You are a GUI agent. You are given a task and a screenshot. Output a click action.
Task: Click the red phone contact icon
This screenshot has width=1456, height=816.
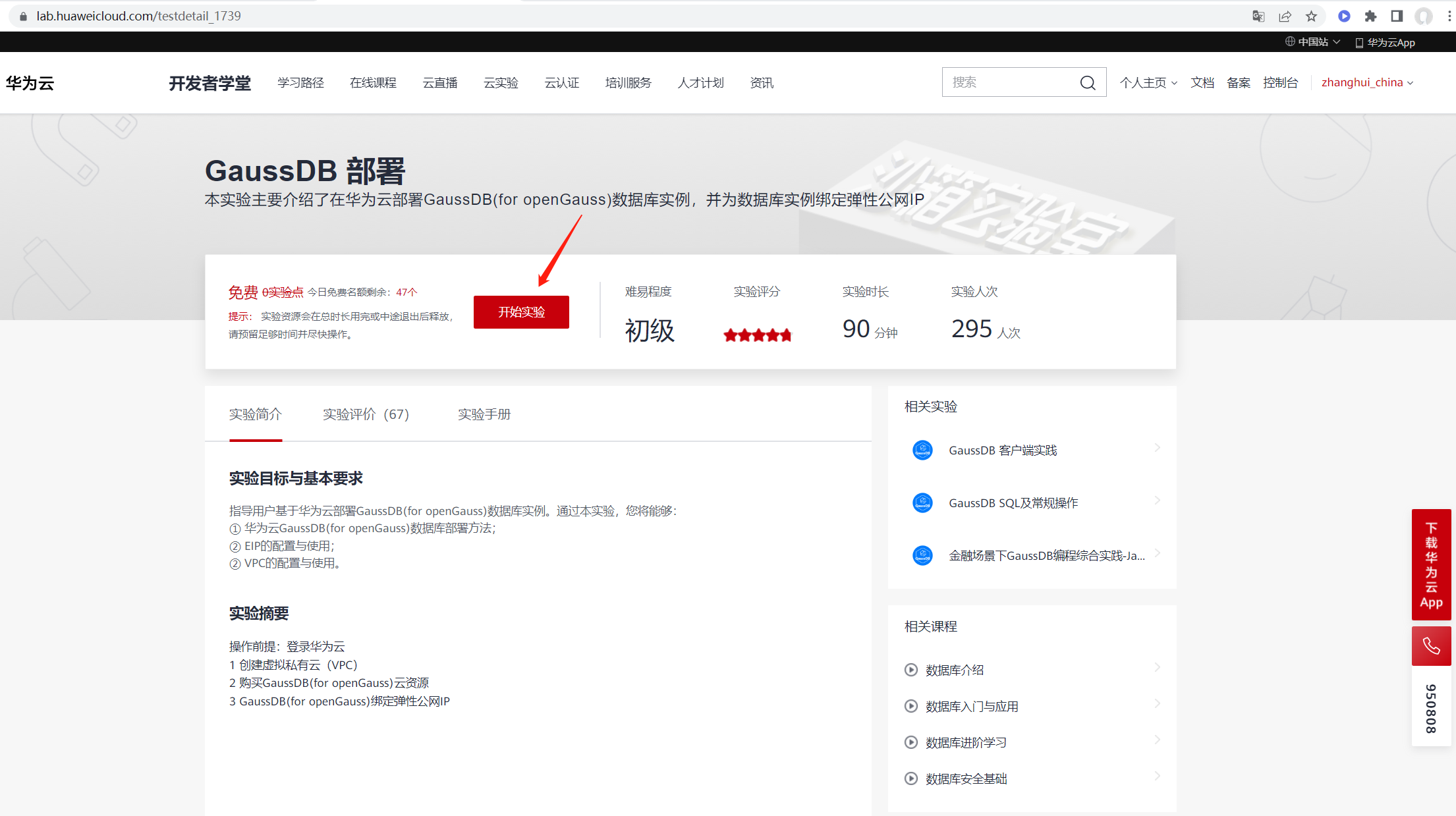1431,645
